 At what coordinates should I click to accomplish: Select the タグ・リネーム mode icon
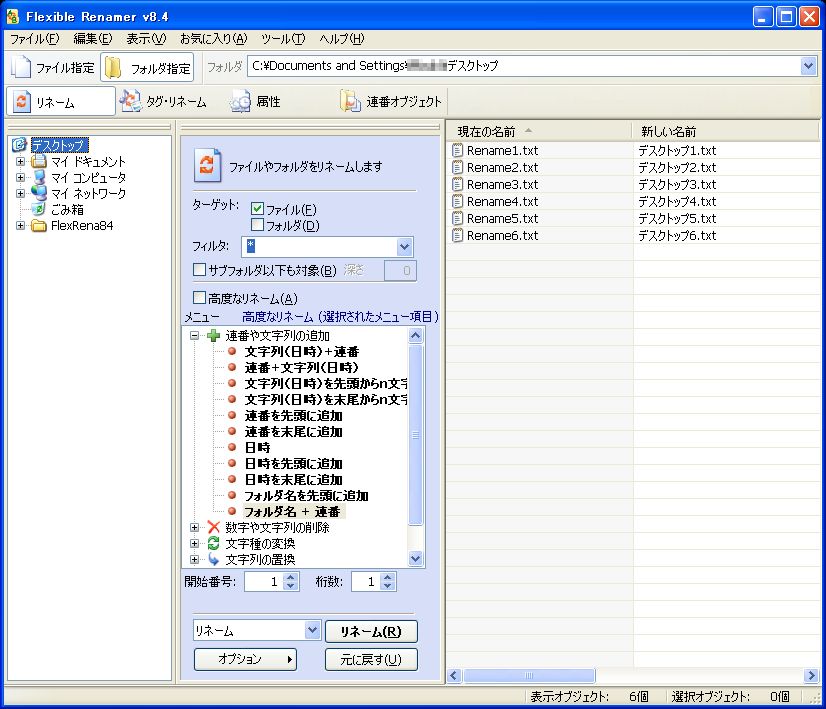[130, 101]
